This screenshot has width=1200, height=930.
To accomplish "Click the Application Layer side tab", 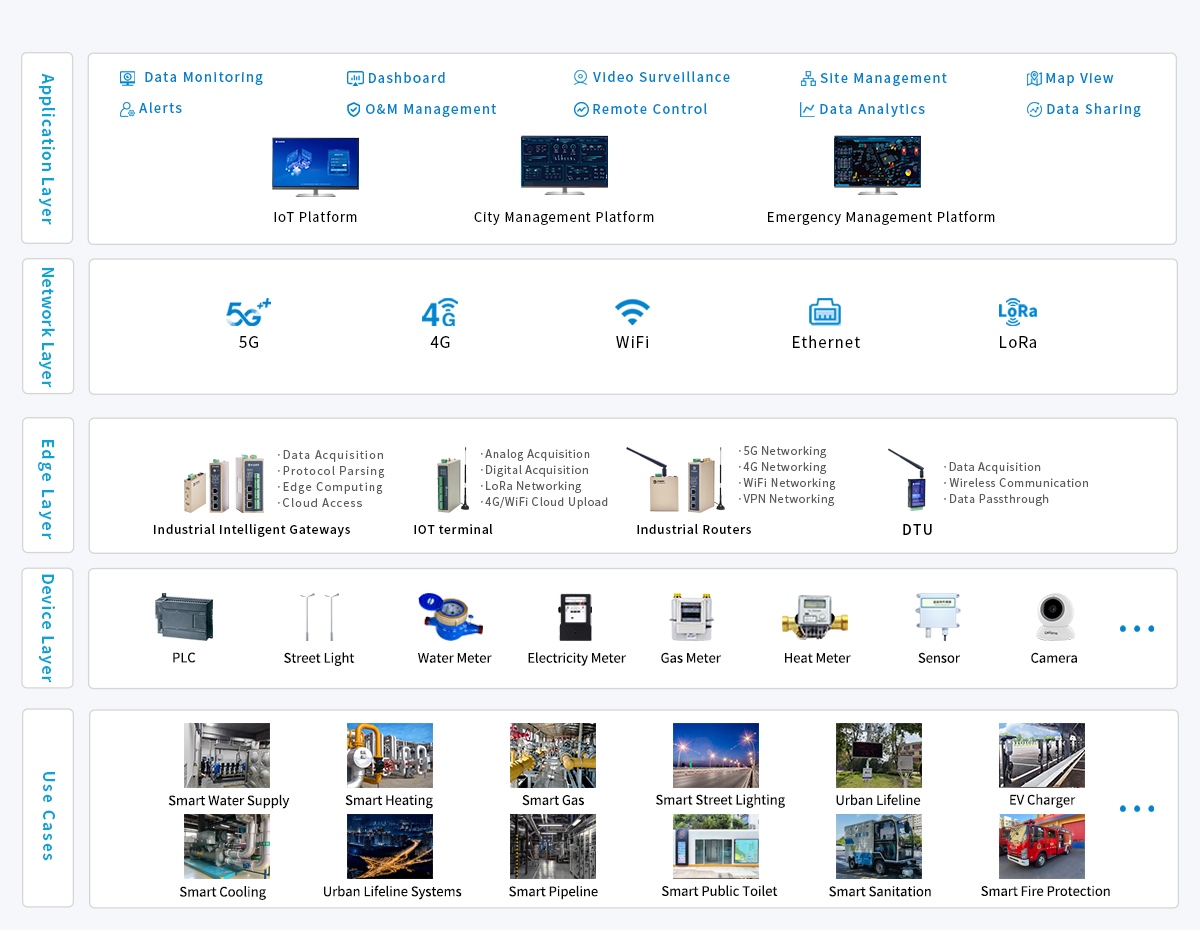I will point(47,148).
